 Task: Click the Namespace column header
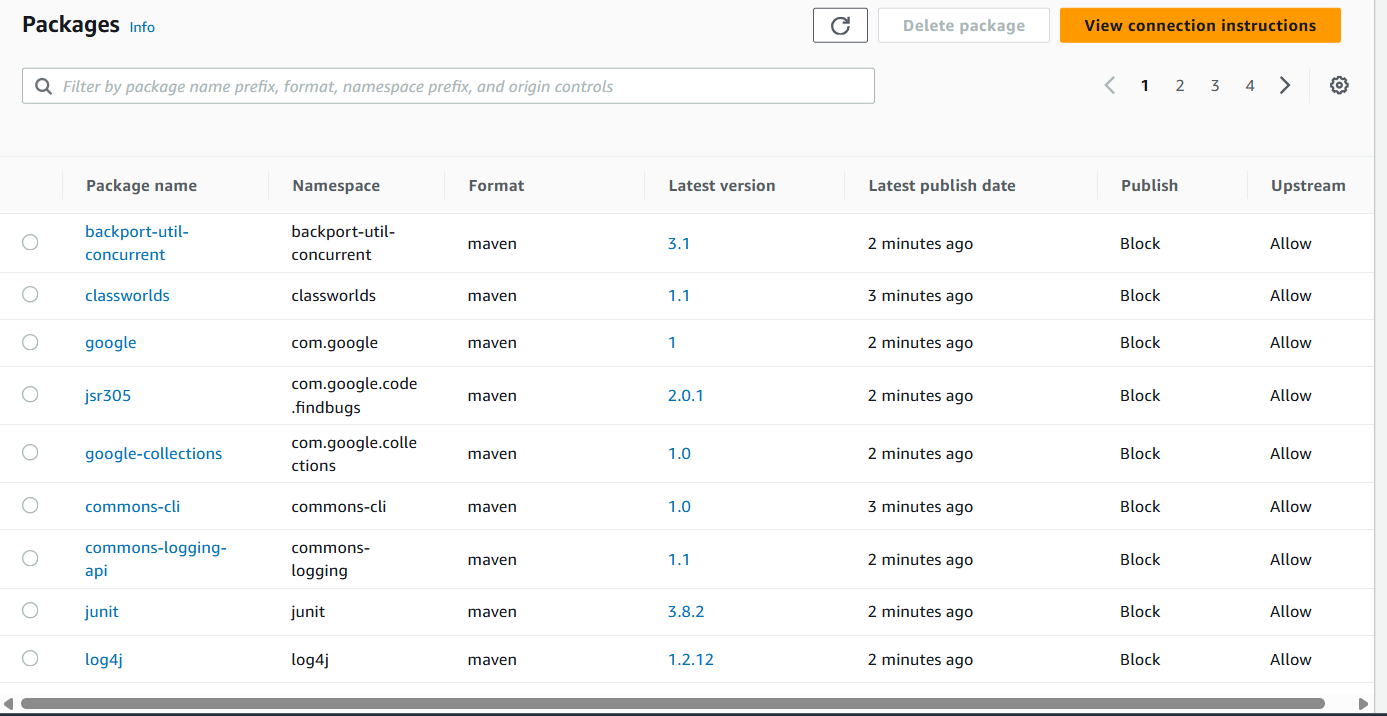(336, 186)
